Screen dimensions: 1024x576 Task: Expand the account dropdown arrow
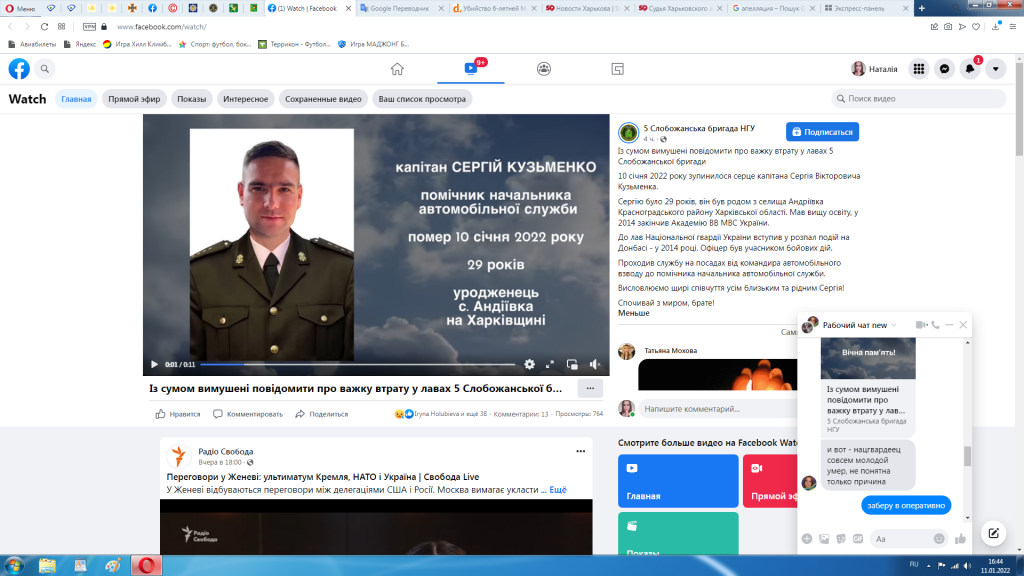tap(996, 69)
